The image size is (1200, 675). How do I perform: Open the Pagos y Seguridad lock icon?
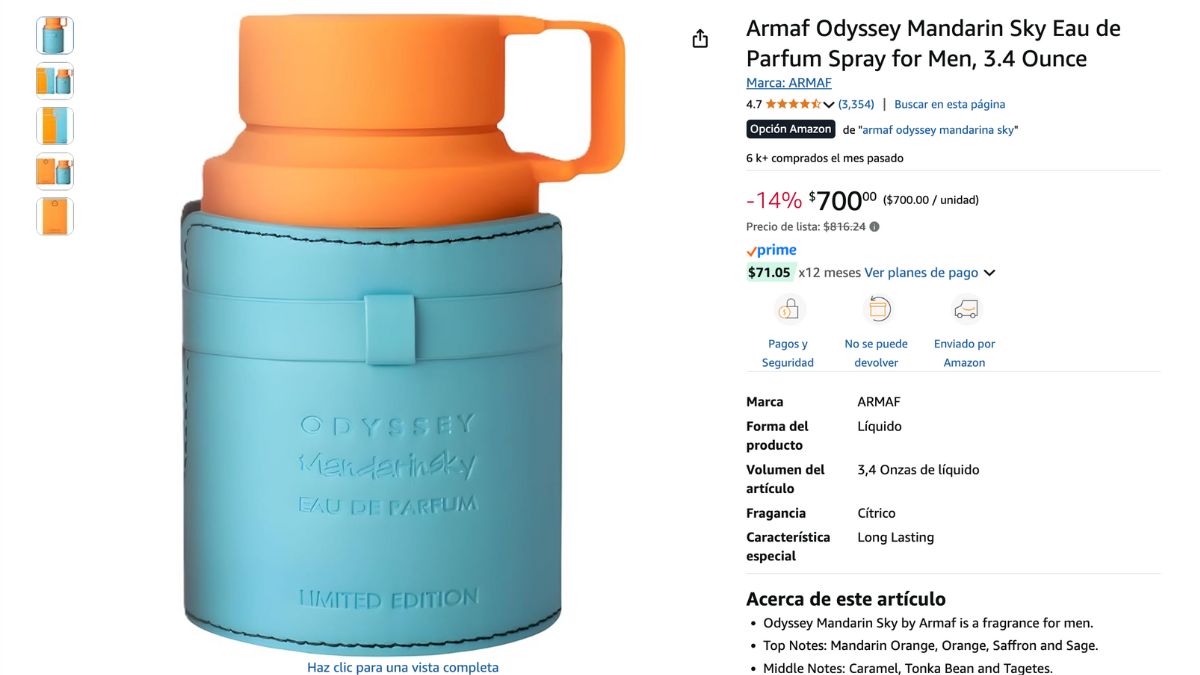(x=788, y=310)
